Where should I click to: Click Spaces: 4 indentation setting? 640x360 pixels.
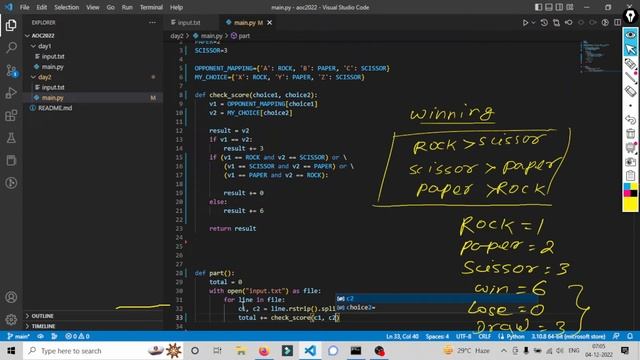click(437, 336)
